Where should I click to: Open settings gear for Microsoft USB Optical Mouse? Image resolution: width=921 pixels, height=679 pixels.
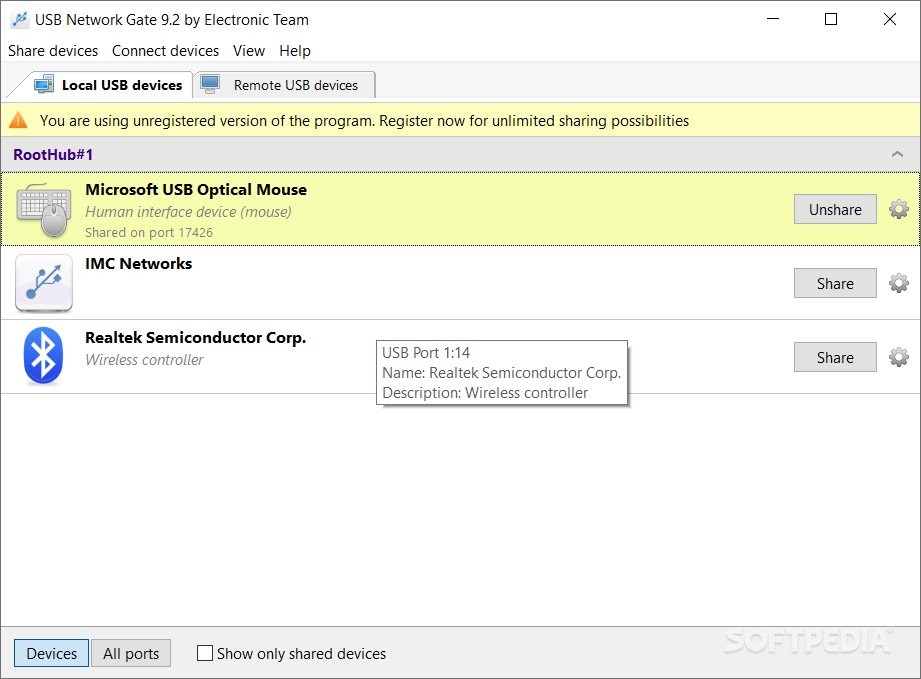899,209
